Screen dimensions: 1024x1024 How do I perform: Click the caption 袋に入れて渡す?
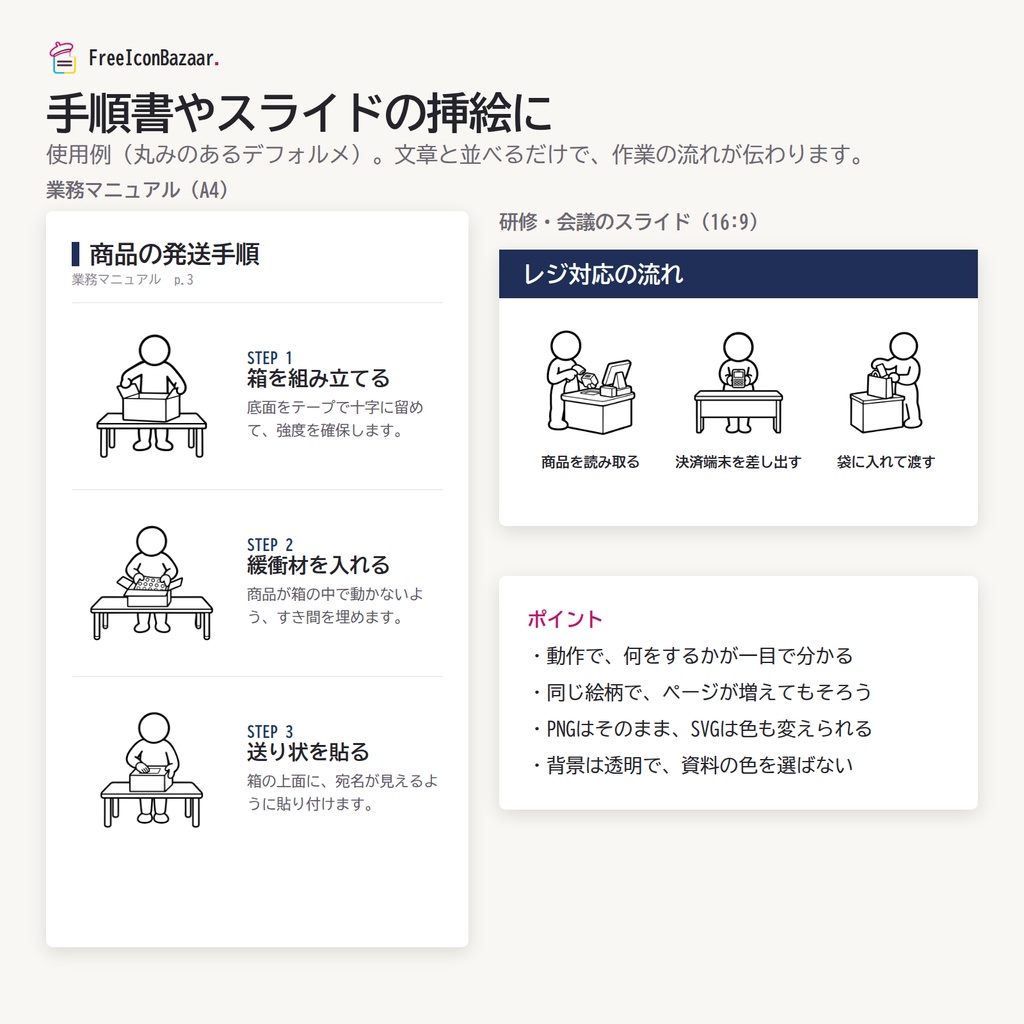pyautogui.click(x=886, y=462)
